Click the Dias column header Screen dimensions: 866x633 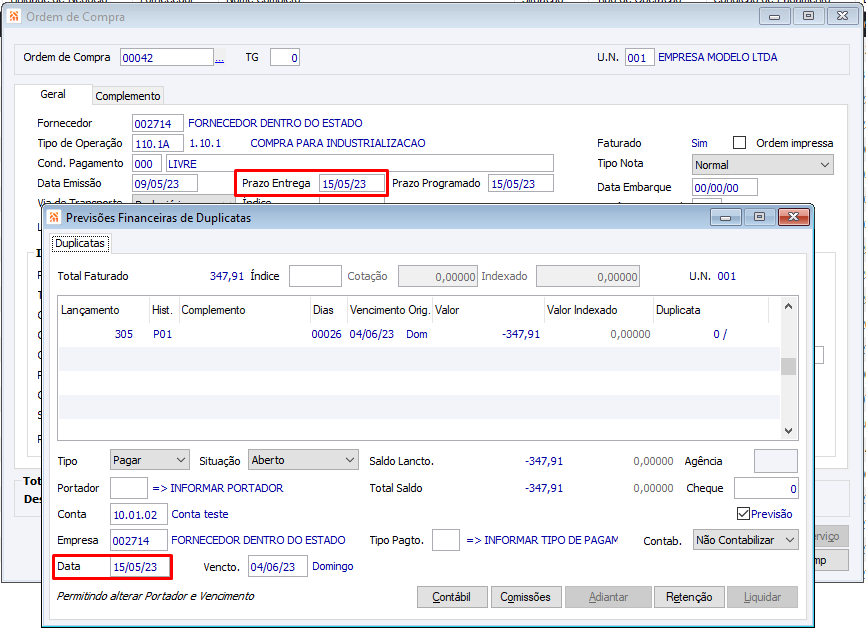pyautogui.click(x=329, y=310)
